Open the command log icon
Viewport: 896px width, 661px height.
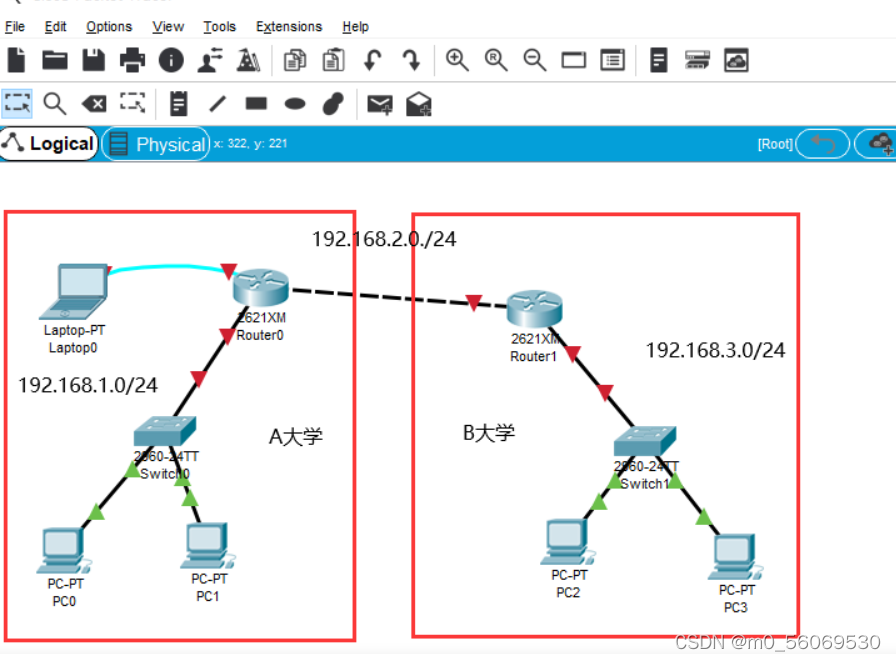(659, 60)
